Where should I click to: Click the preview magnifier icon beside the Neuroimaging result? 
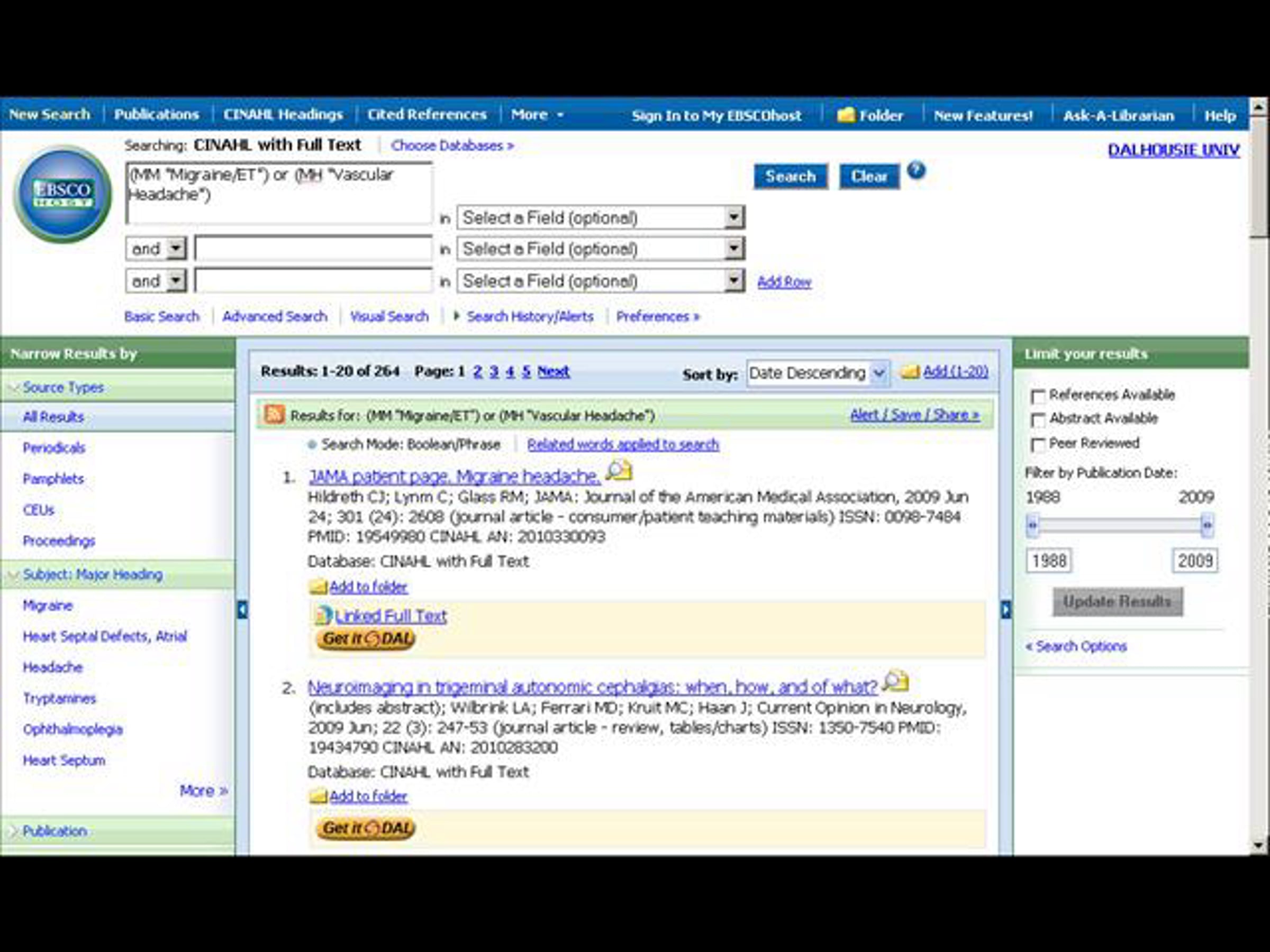(896, 681)
